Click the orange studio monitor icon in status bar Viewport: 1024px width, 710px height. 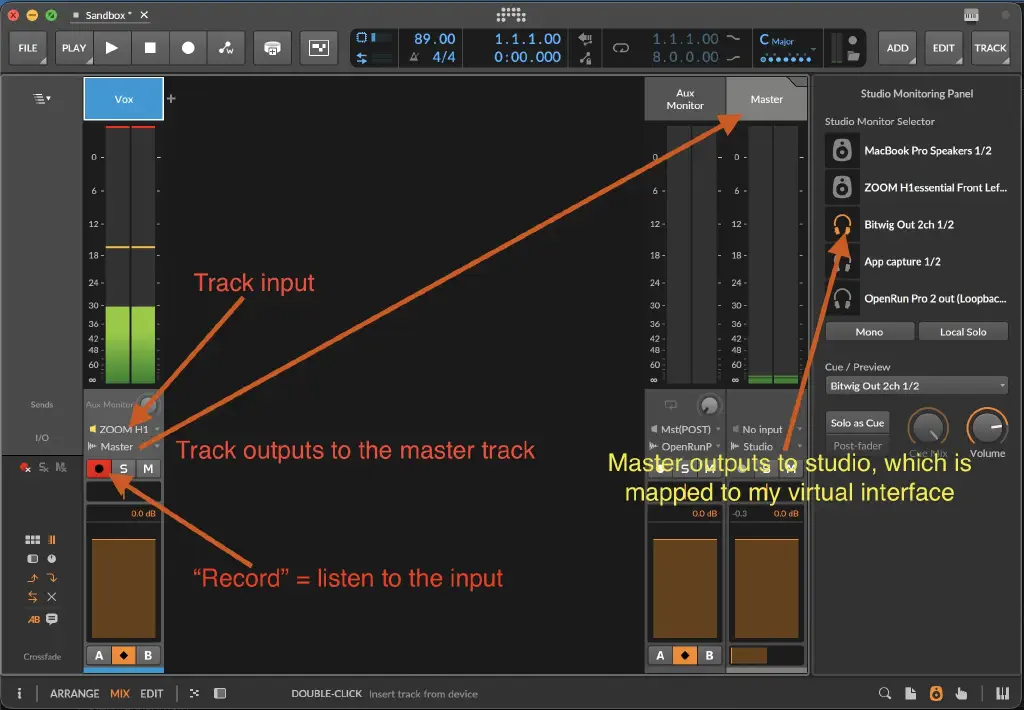937,692
